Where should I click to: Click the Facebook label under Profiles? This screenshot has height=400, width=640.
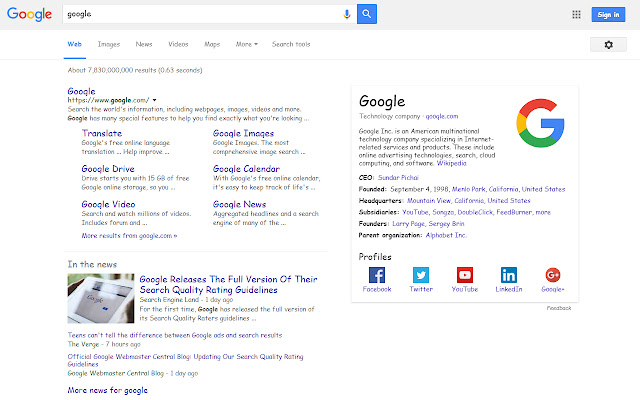pyautogui.click(x=377, y=289)
